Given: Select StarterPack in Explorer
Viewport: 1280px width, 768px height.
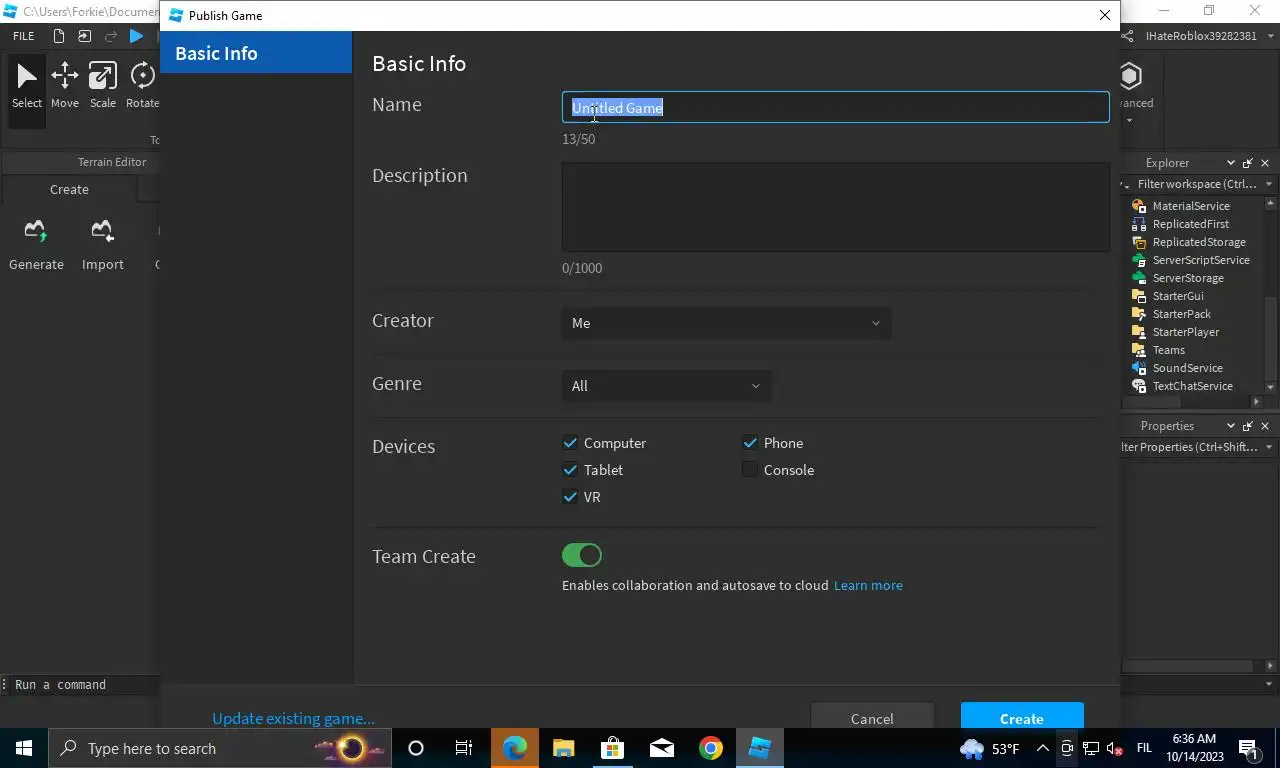Looking at the screenshot, I should coord(1181,314).
